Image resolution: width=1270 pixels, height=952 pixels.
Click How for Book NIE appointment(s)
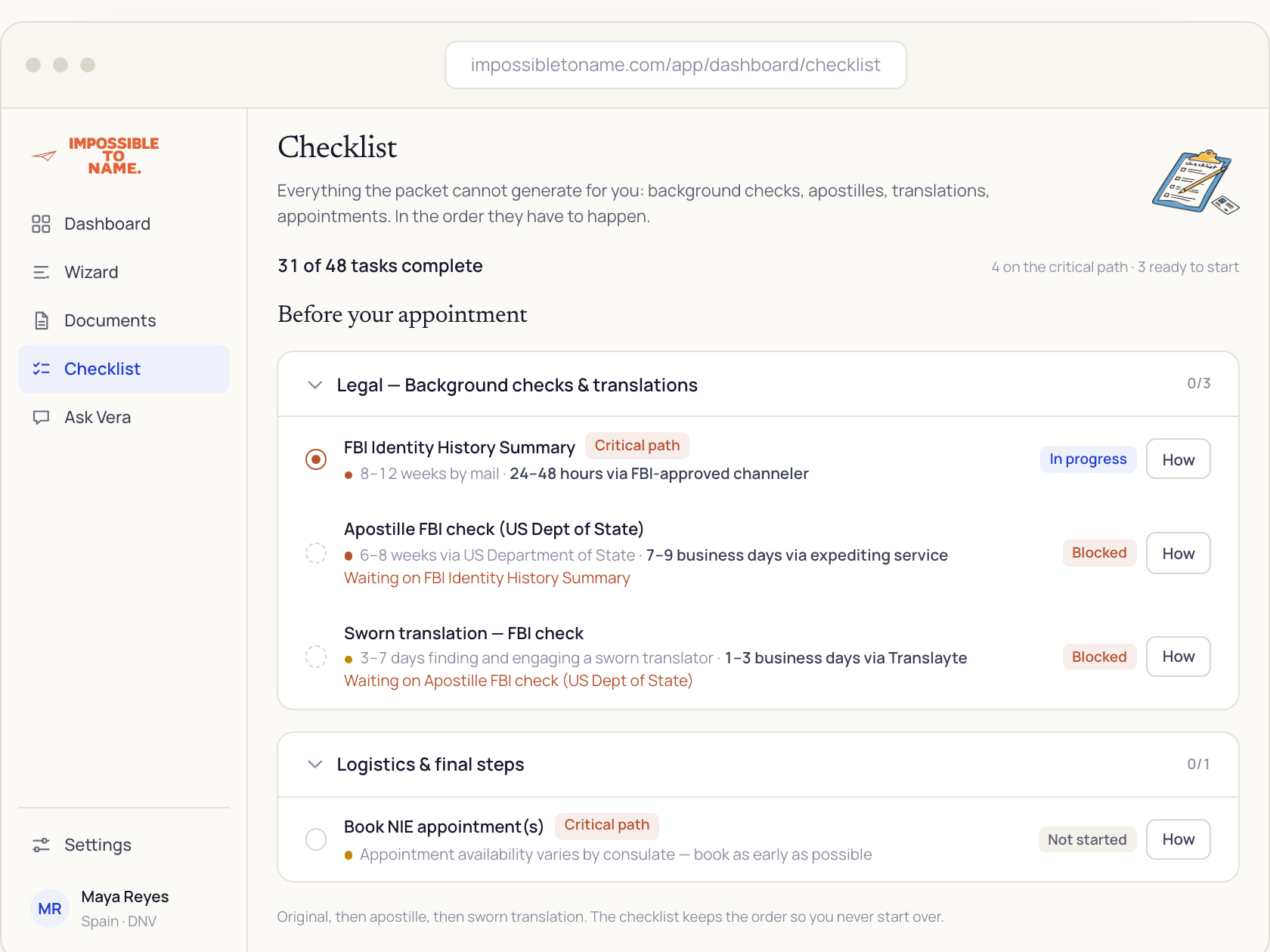1178,839
